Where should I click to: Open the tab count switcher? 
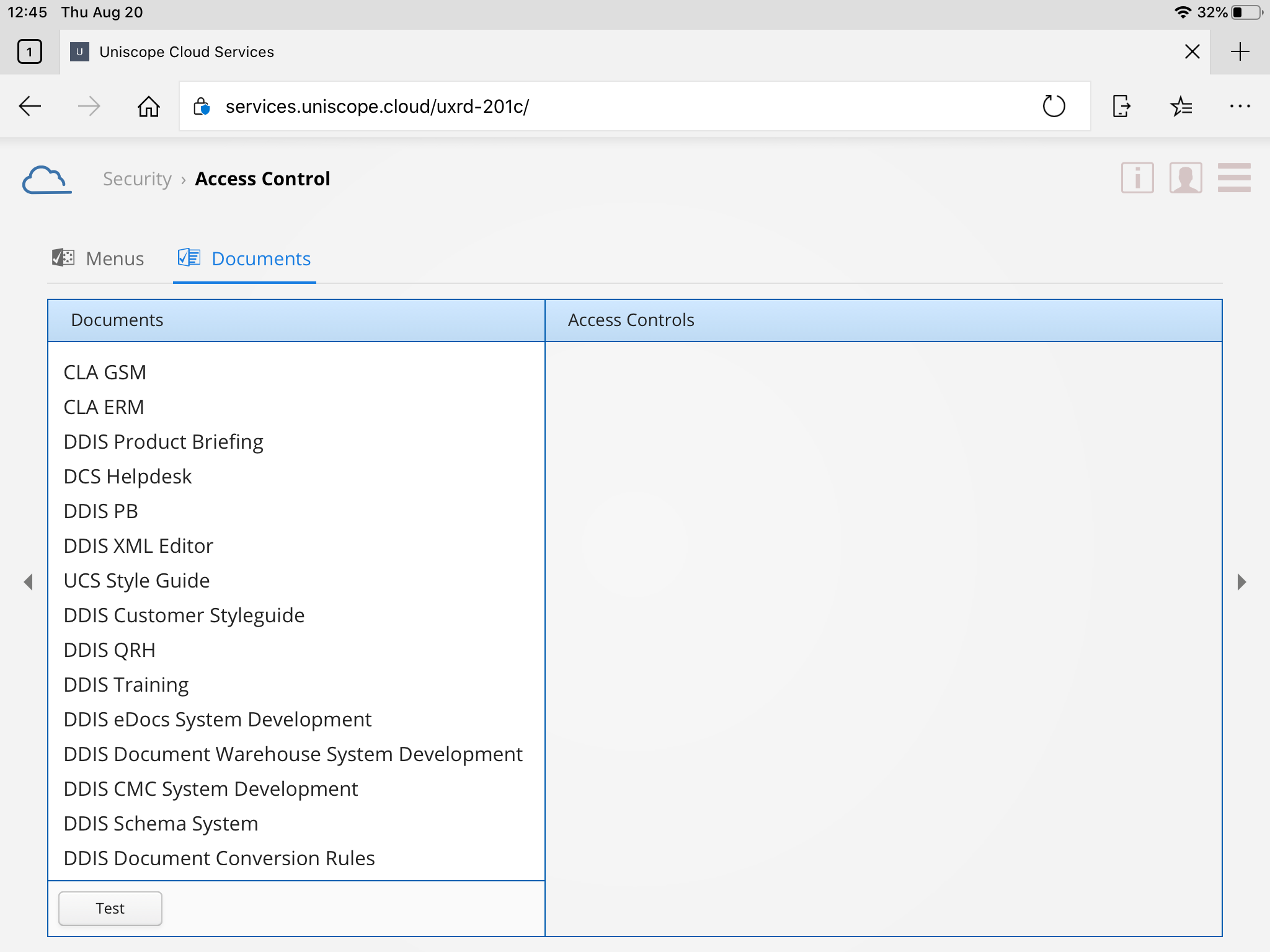30,51
